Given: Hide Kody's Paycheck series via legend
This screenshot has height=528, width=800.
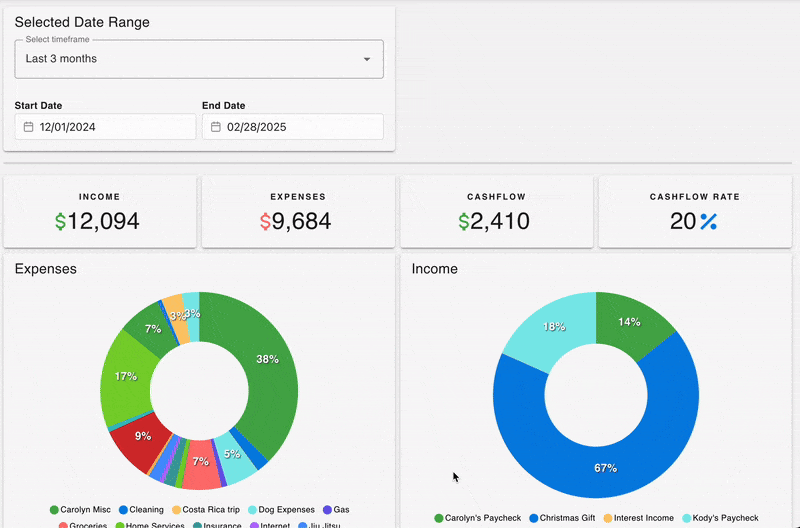Looking at the screenshot, I should pos(719,518).
